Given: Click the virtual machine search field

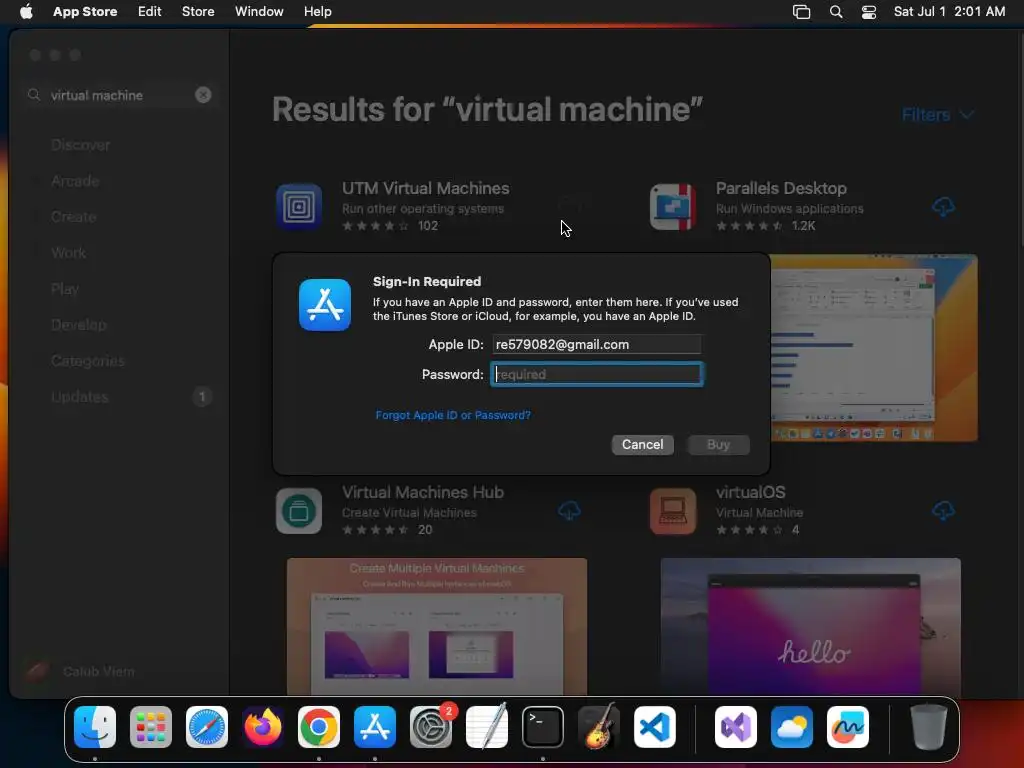Looking at the screenshot, I should click(x=118, y=95).
